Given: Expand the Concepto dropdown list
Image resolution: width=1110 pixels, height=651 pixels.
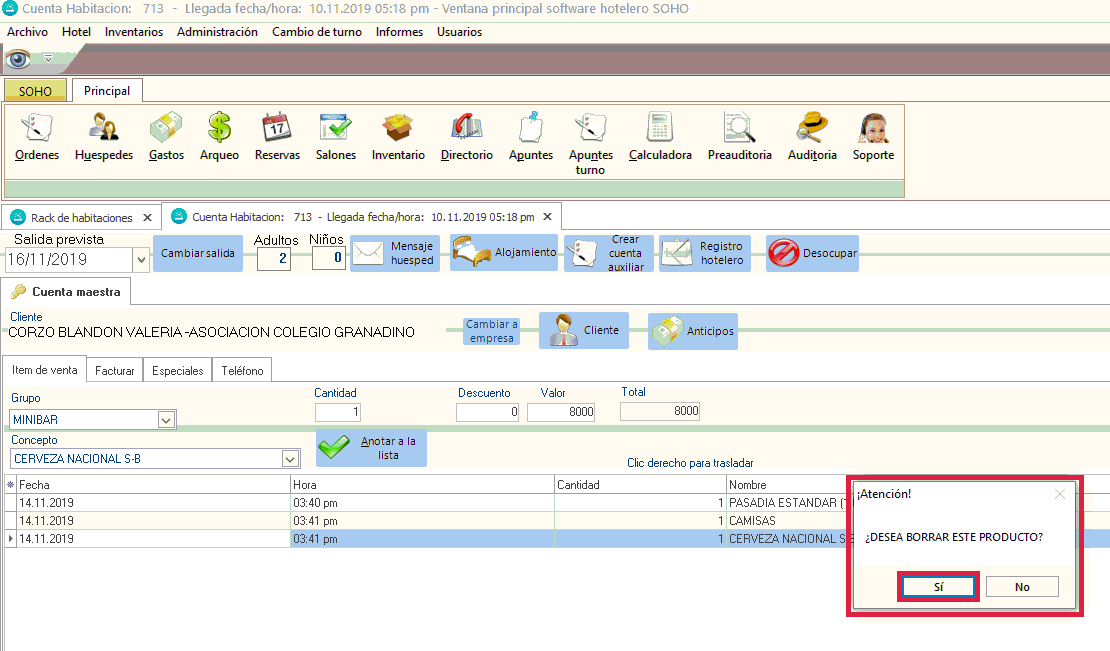Looking at the screenshot, I should click(x=290, y=459).
